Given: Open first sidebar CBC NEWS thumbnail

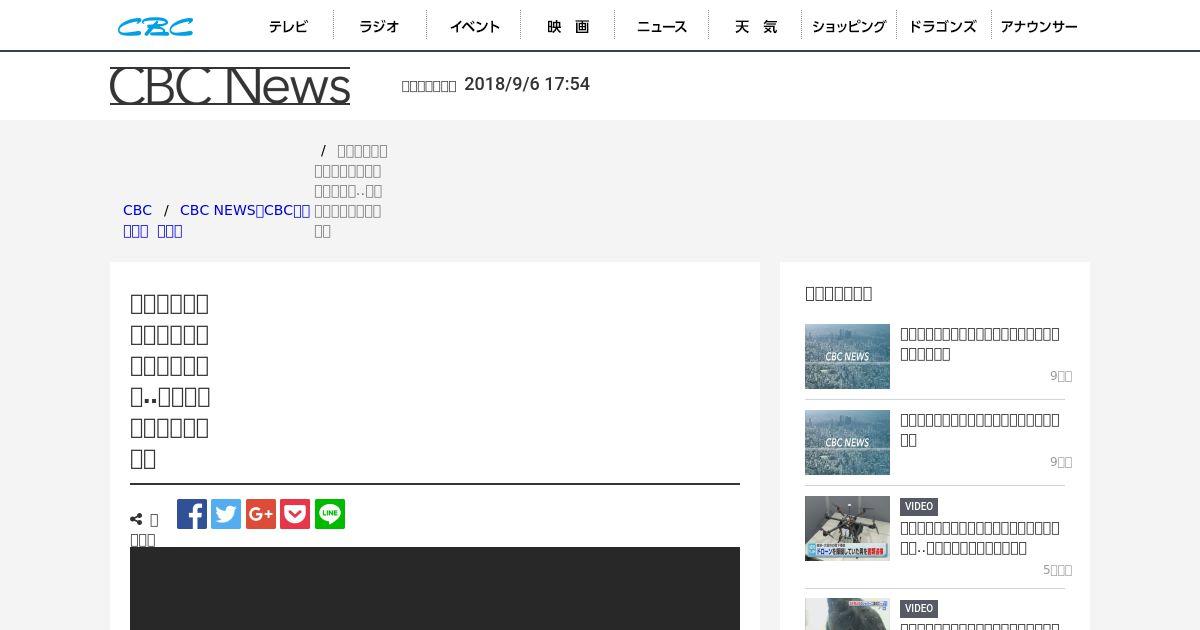Looking at the screenshot, I should click(847, 356).
